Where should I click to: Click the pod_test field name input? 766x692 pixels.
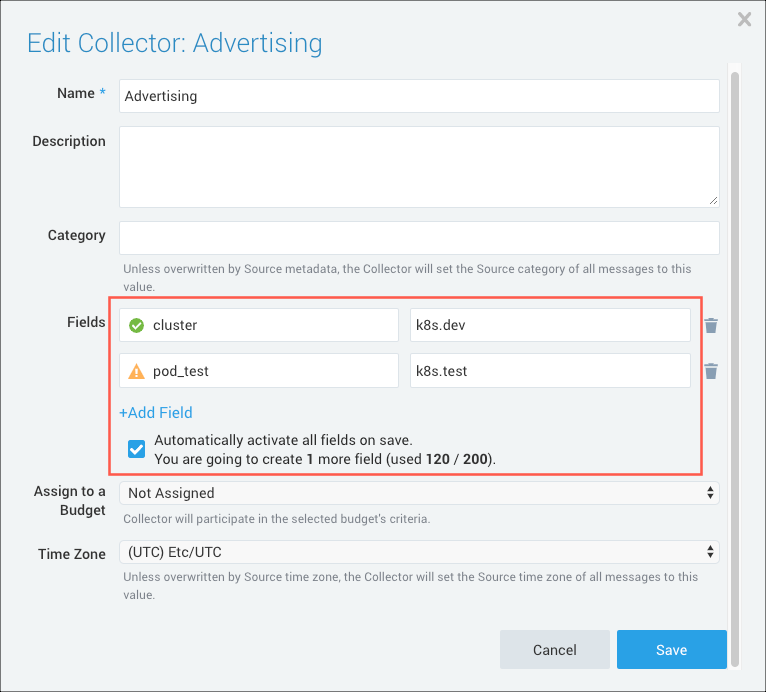point(272,371)
